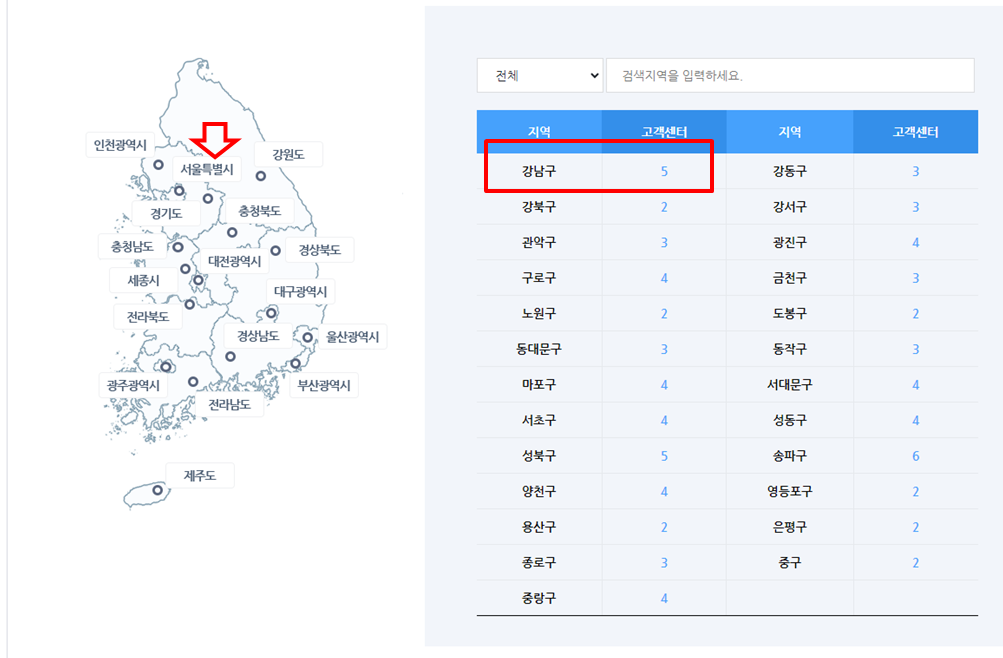Viewport: 1003px width, 658px height.
Task: Click the 마포구 count 4 link
Action: (664, 384)
